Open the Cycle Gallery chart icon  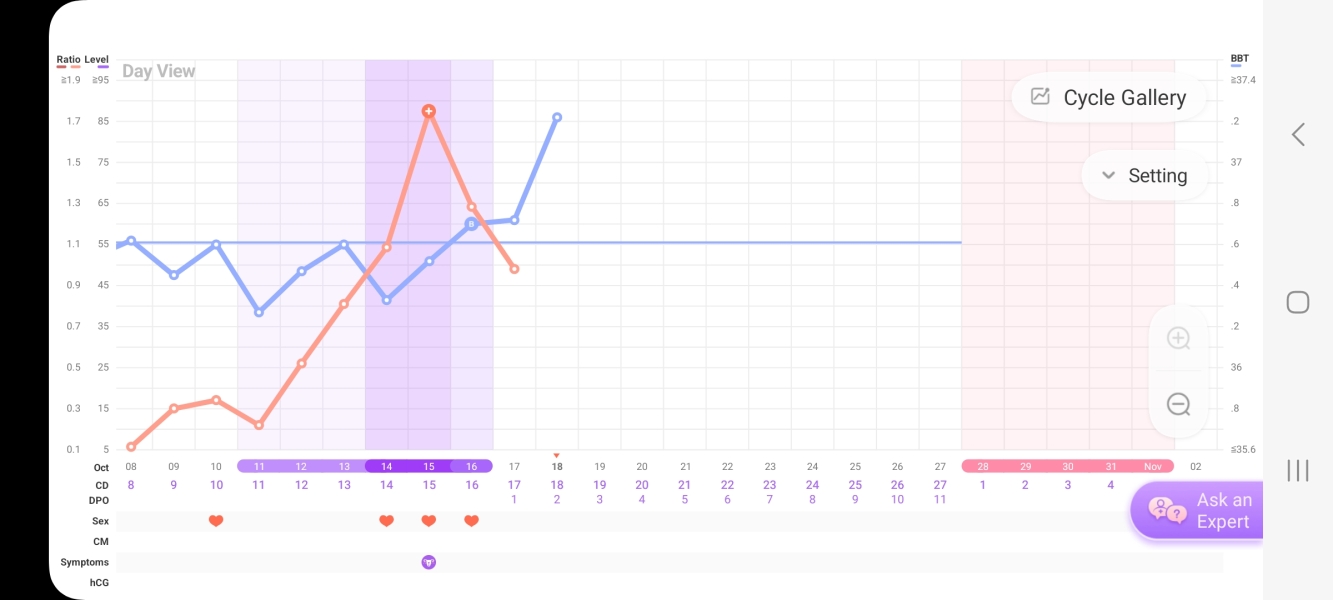point(1041,97)
